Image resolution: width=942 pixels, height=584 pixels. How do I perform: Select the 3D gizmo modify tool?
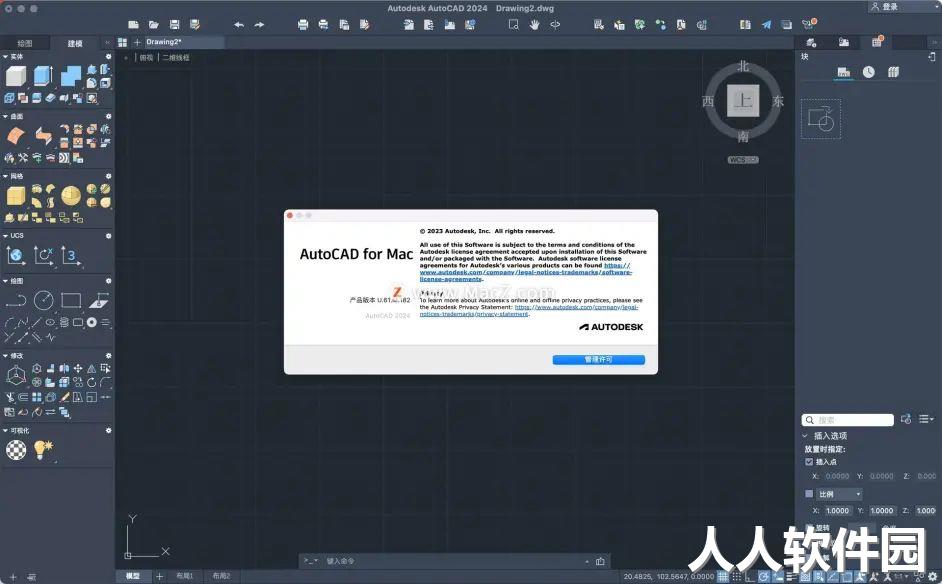[16, 376]
